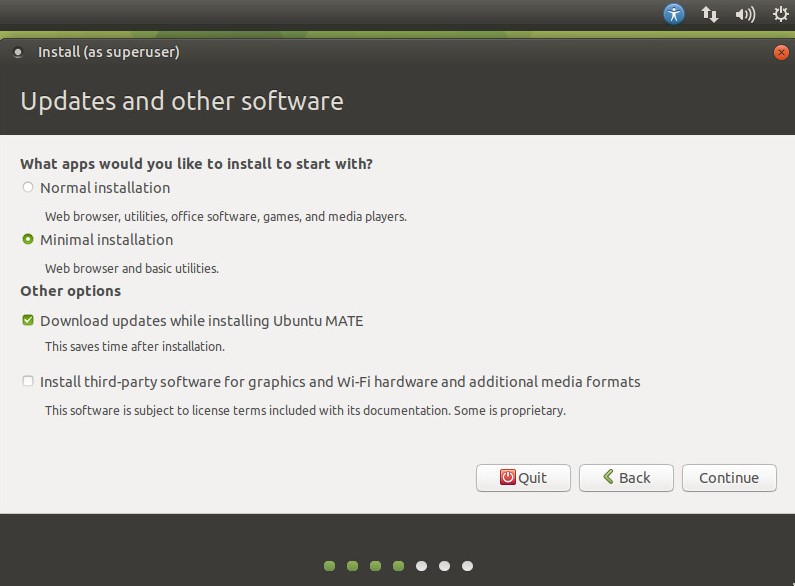Open the session gear icon in top panel
The image size is (795, 586).
(780, 14)
